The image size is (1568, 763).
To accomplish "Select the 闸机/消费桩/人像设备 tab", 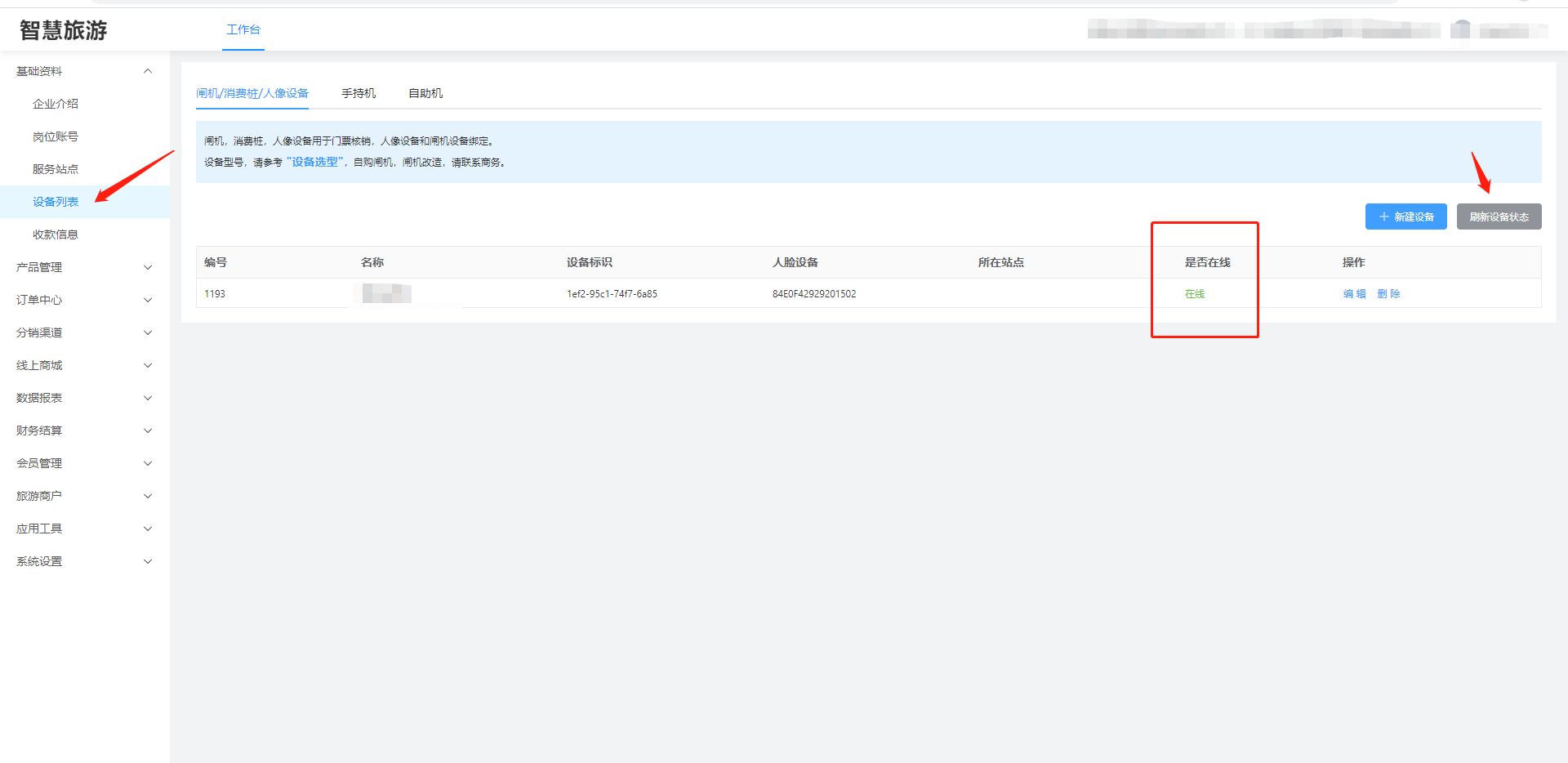I will (x=252, y=93).
